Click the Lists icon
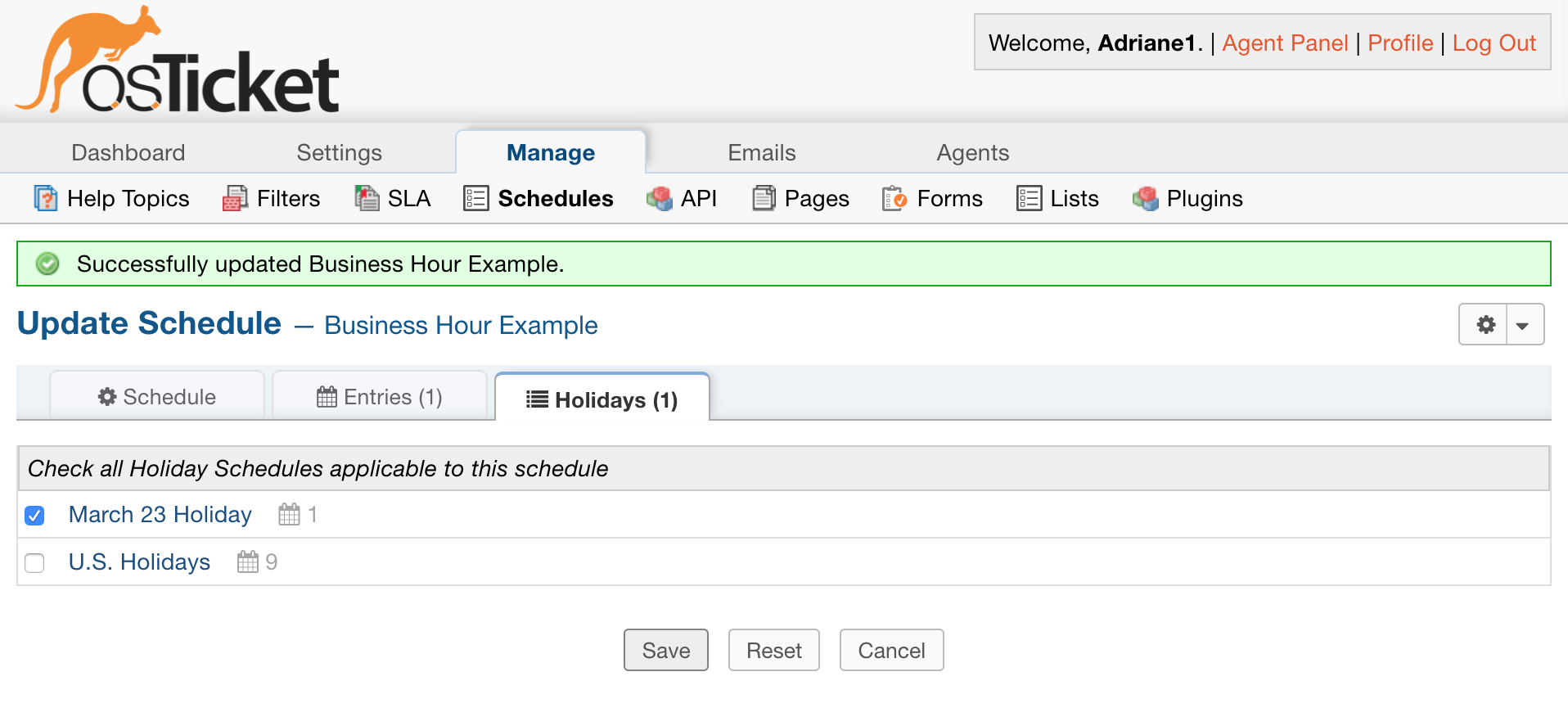1568x717 pixels. pyautogui.click(x=1030, y=198)
